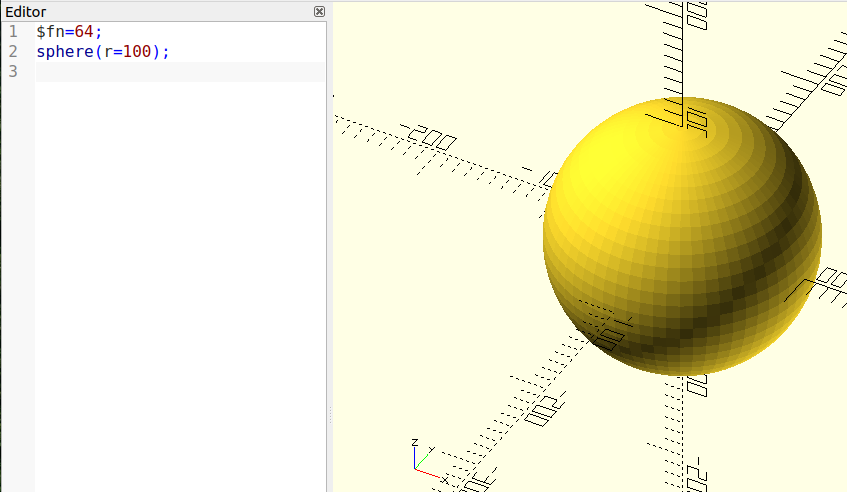
Task: Click line number 3 in gutter
Action: click(13, 71)
